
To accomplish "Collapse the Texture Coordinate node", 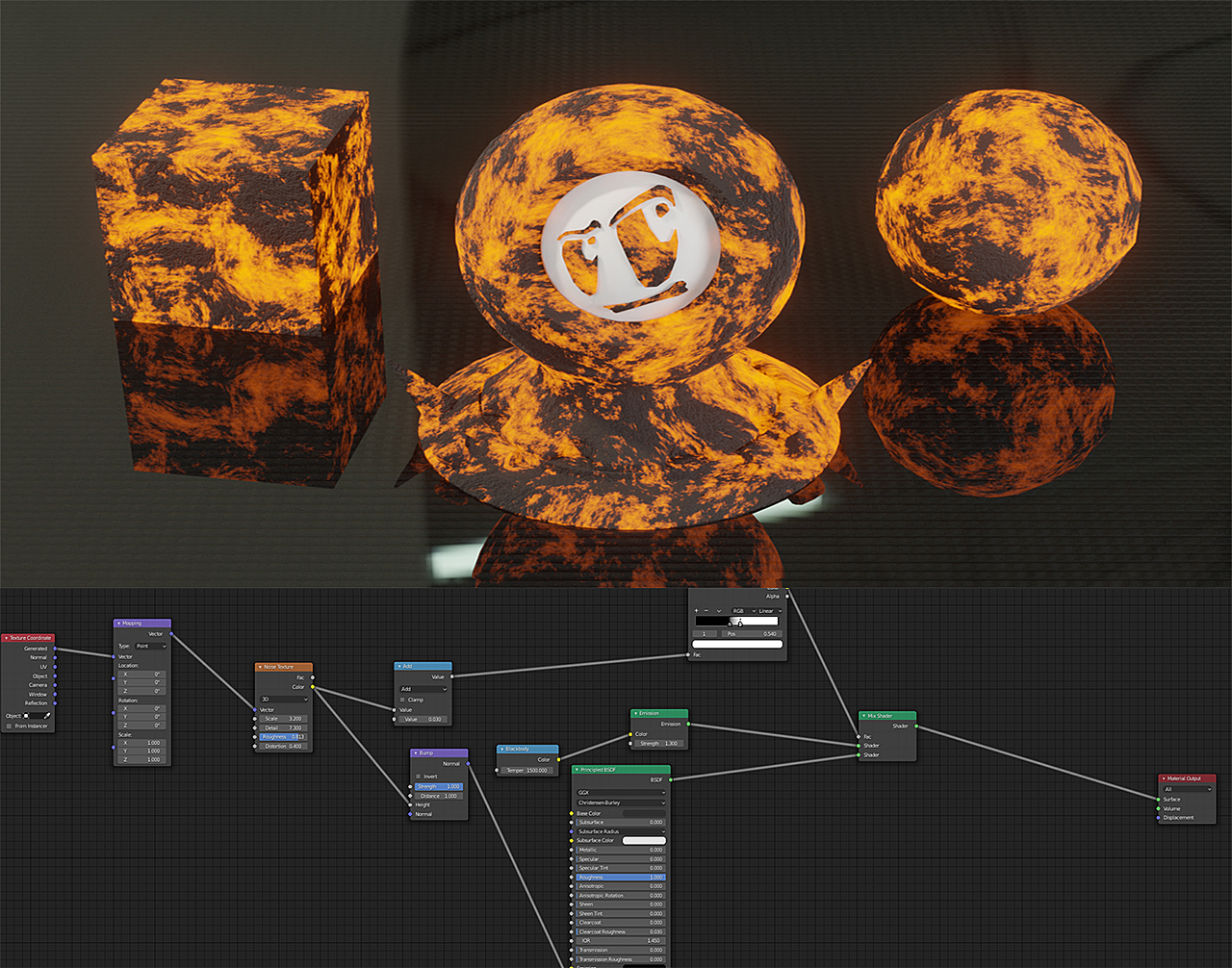I will tap(6, 638).
